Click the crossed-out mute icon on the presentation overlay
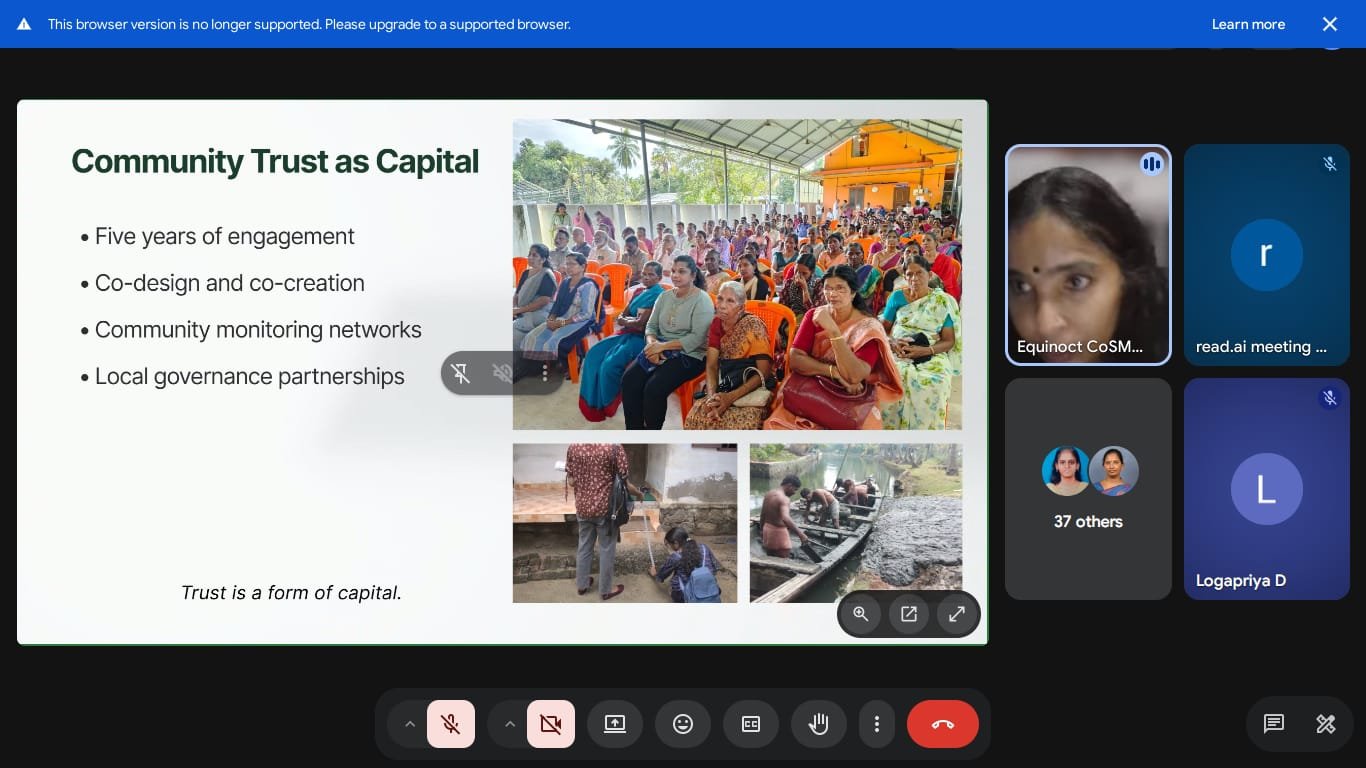The height and width of the screenshot is (768, 1366). (x=502, y=373)
